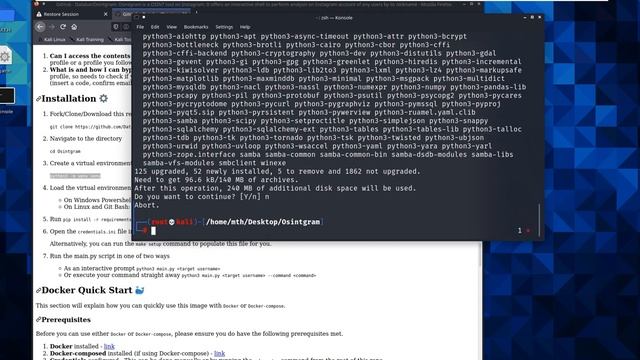Screen dimensions: 640x360
Task: Open the Docker-composed installed link
Action: coord(220,353)
